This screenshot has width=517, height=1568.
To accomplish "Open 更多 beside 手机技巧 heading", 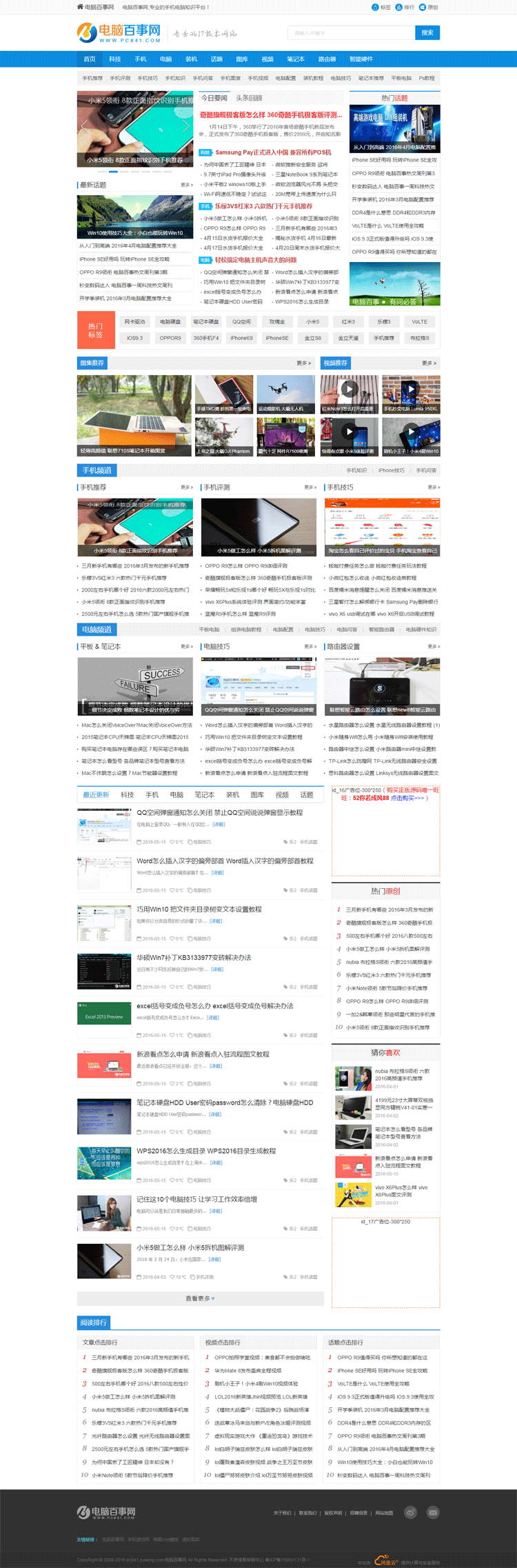I will (434, 488).
